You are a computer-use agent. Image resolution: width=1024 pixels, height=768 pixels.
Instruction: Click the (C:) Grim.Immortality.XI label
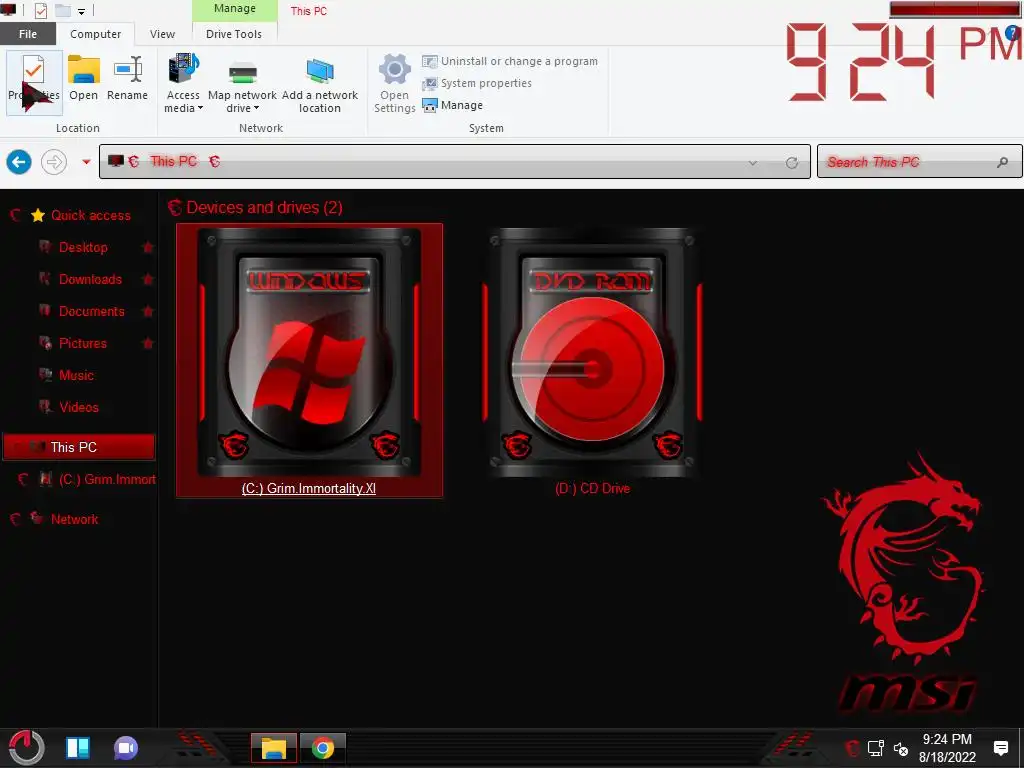coord(309,488)
